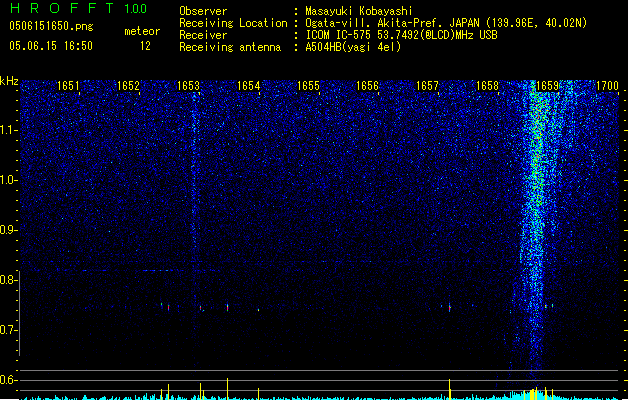629x400 pixels.
Task: Click the 1.0 kHz frequency label
Action: point(8,180)
